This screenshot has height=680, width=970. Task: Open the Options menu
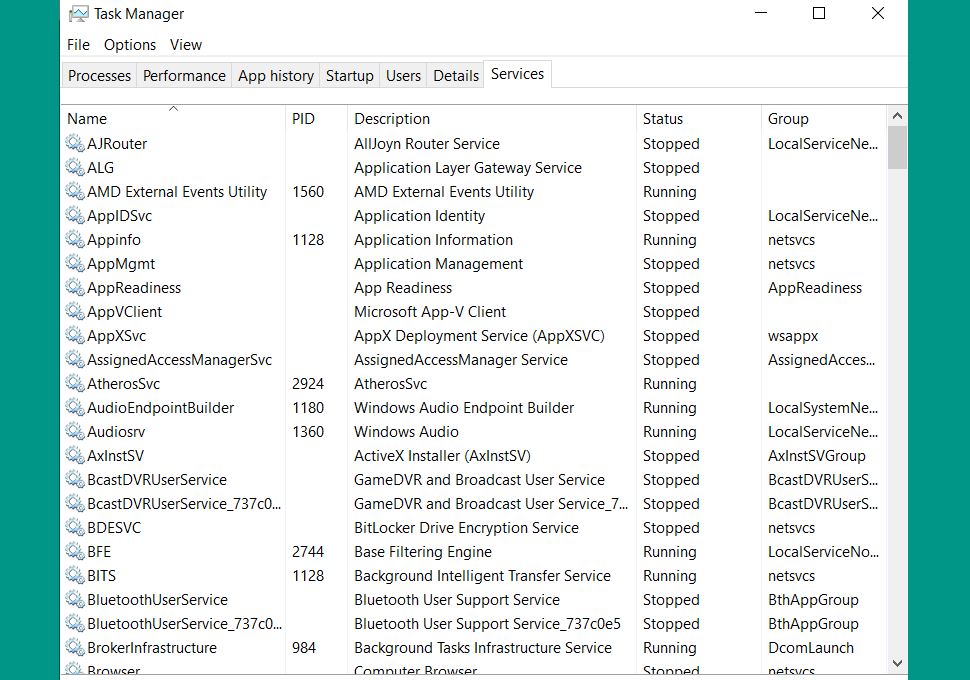[x=130, y=45]
